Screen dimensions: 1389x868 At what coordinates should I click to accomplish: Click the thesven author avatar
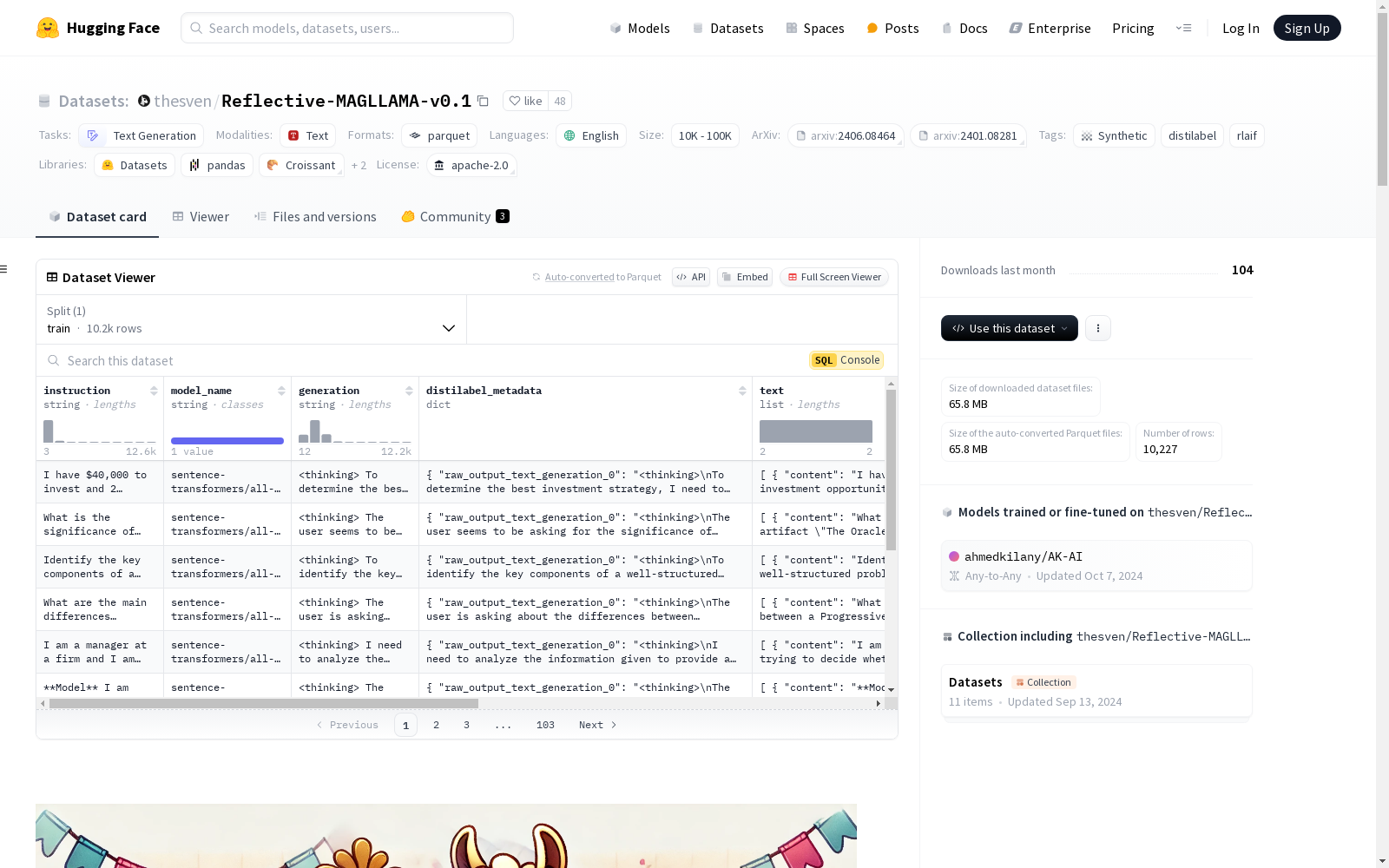144,102
